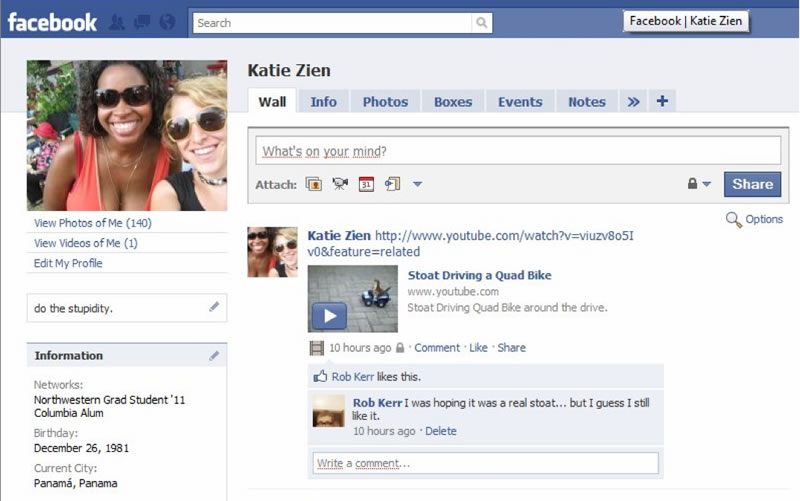Click Rob Kerr's comment avatar
This screenshot has height=501, width=800.
point(329,411)
